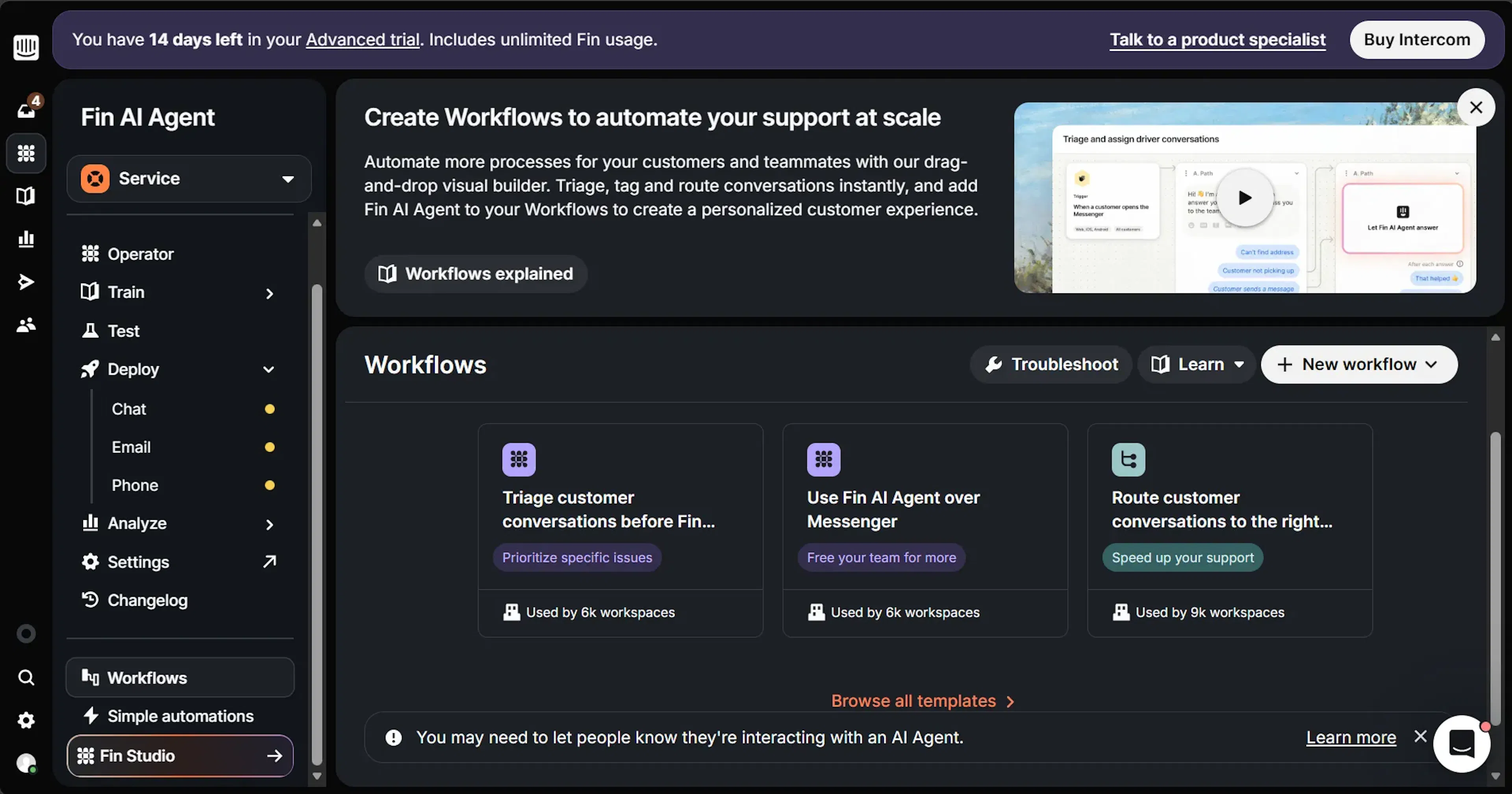Click Buy Intercom button

tap(1417, 40)
